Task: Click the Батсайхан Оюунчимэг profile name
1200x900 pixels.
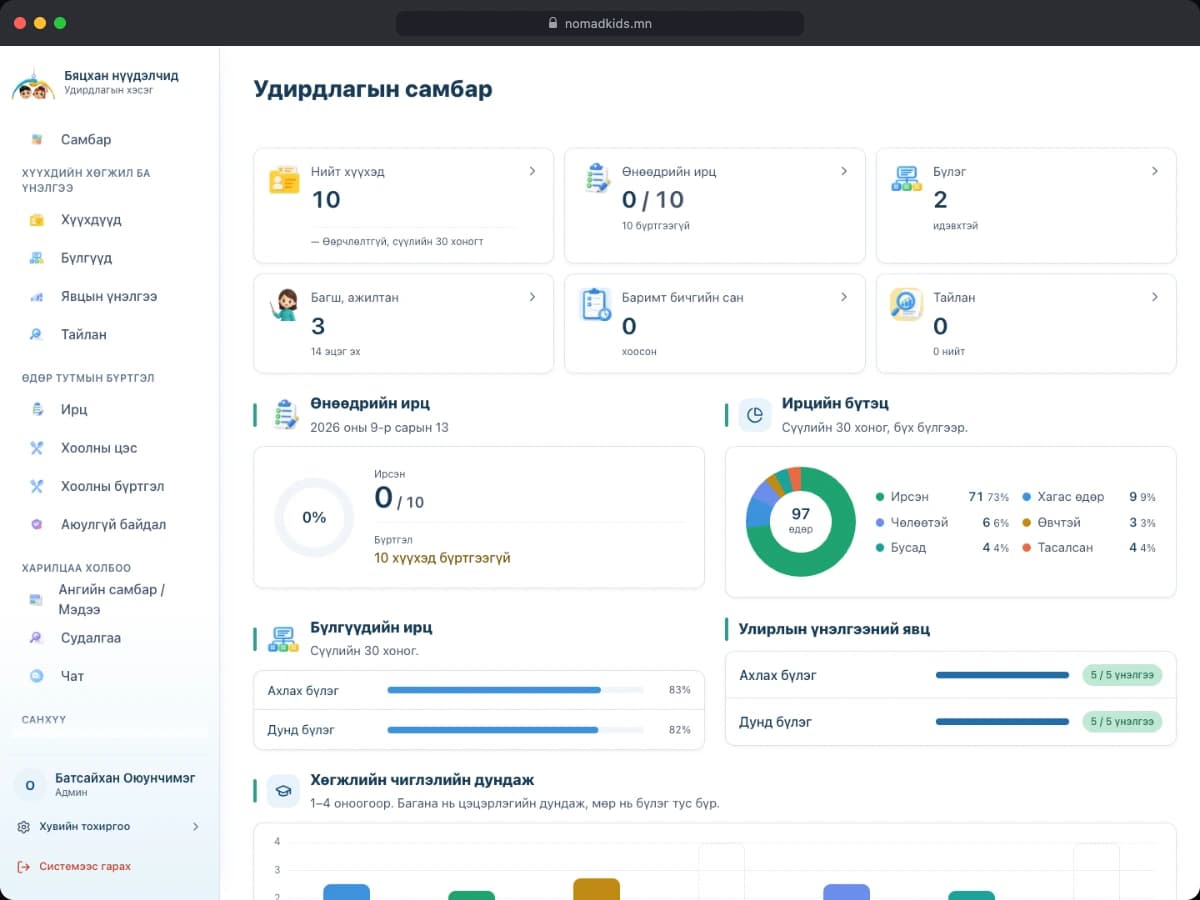Action: pyautogui.click(x=125, y=777)
